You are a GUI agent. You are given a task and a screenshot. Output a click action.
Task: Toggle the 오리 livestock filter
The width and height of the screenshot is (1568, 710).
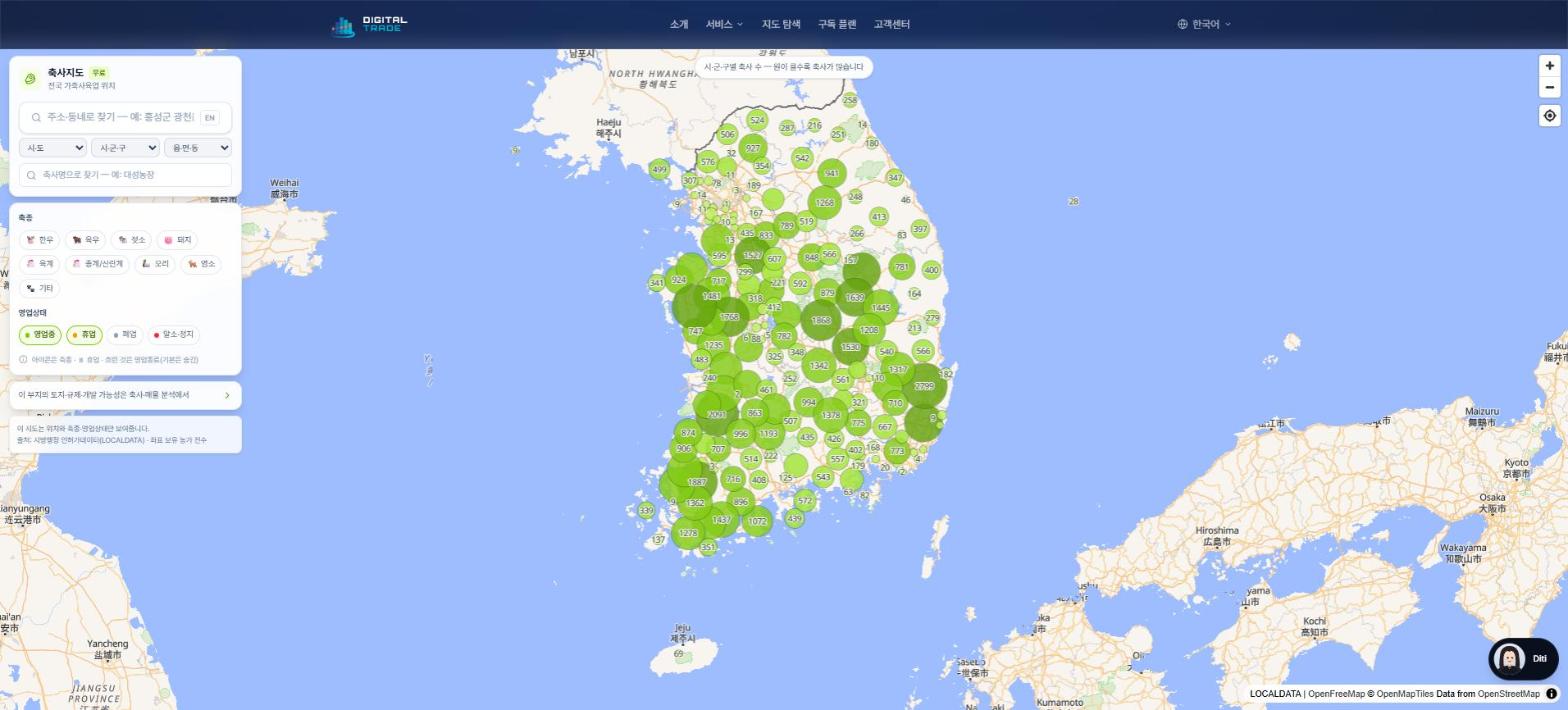[155, 264]
